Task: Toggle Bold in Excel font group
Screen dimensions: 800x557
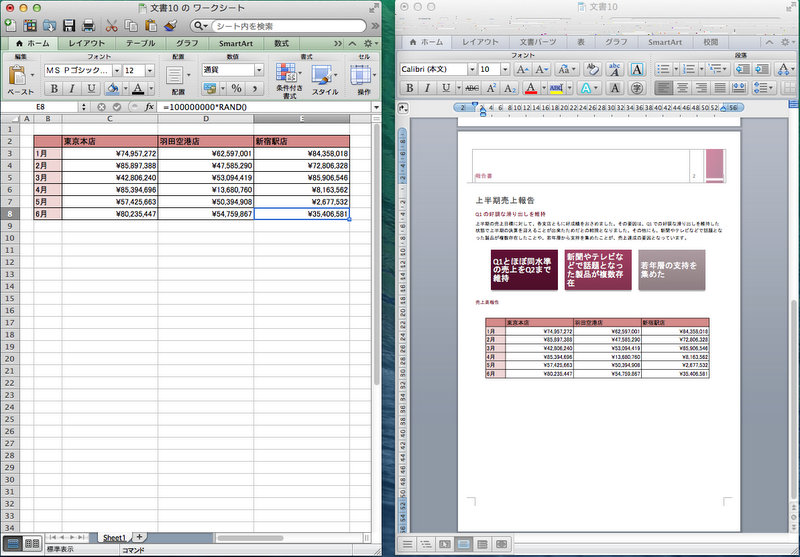Action: pos(54,89)
